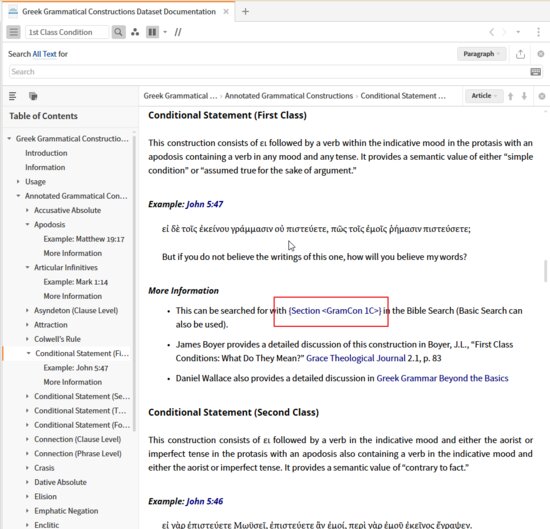Open the Paragraph search-scope dropdown

(x=481, y=54)
